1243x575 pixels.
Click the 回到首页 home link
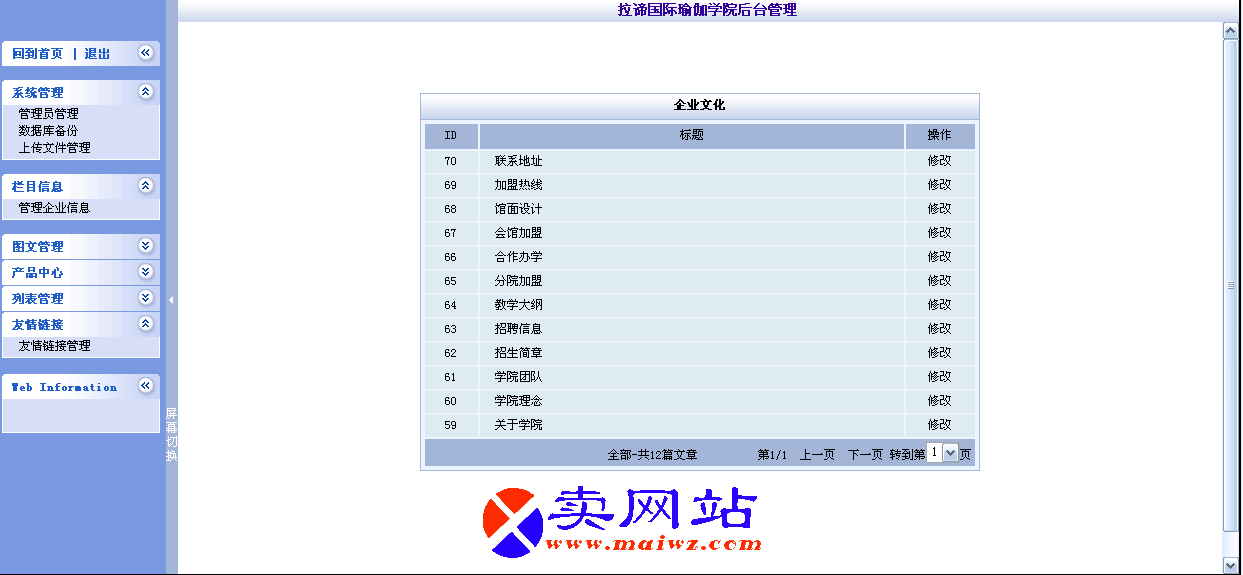coord(38,54)
